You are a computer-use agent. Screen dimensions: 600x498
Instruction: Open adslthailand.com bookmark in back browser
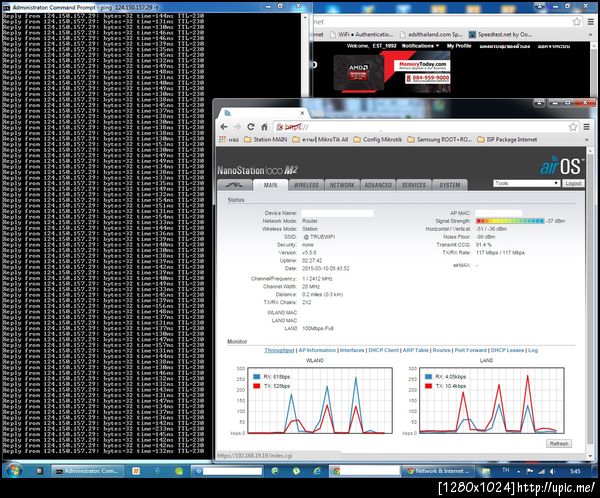tap(431, 34)
